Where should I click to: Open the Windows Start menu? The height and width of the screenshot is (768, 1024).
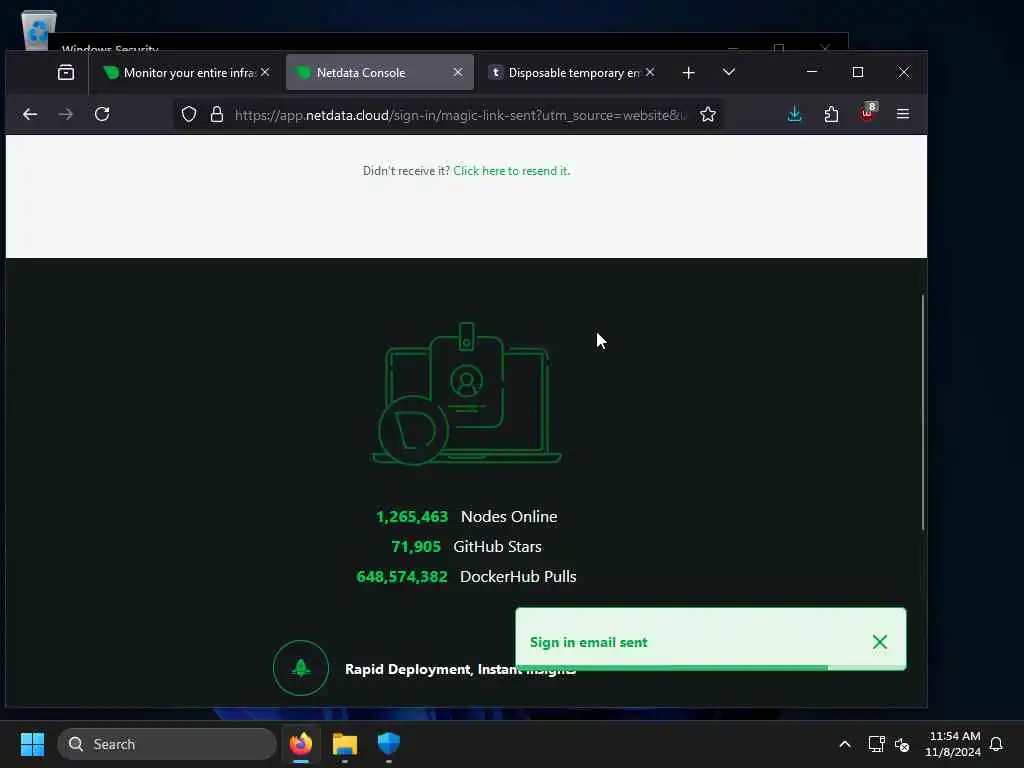pos(32,744)
